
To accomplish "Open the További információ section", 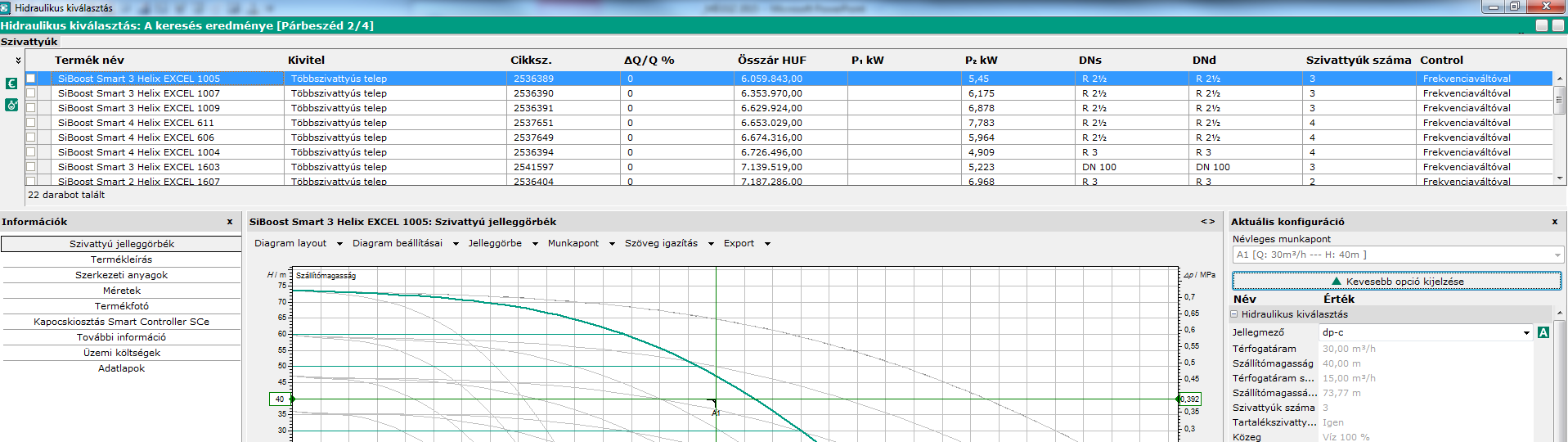I will tap(121, 337).
